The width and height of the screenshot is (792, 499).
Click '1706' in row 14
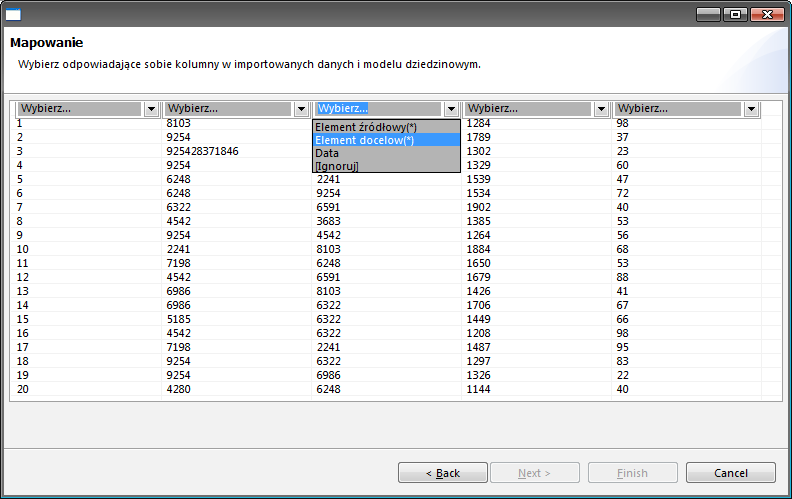click(x=478, y=305)
